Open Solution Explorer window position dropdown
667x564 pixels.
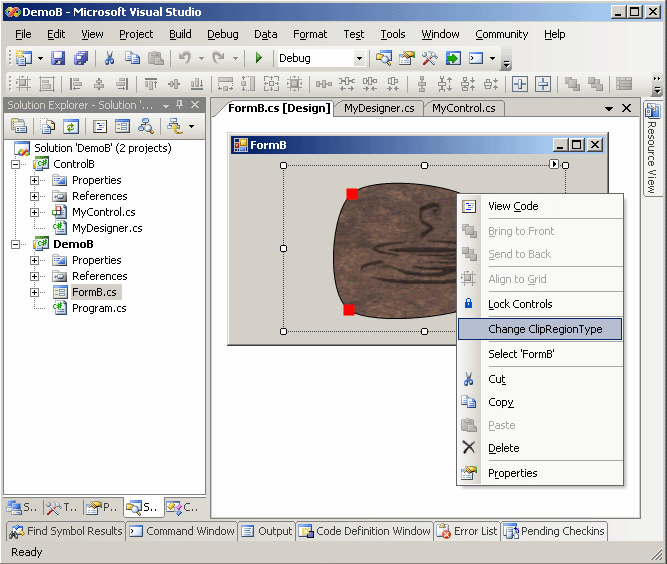click(x=166, y=105)
